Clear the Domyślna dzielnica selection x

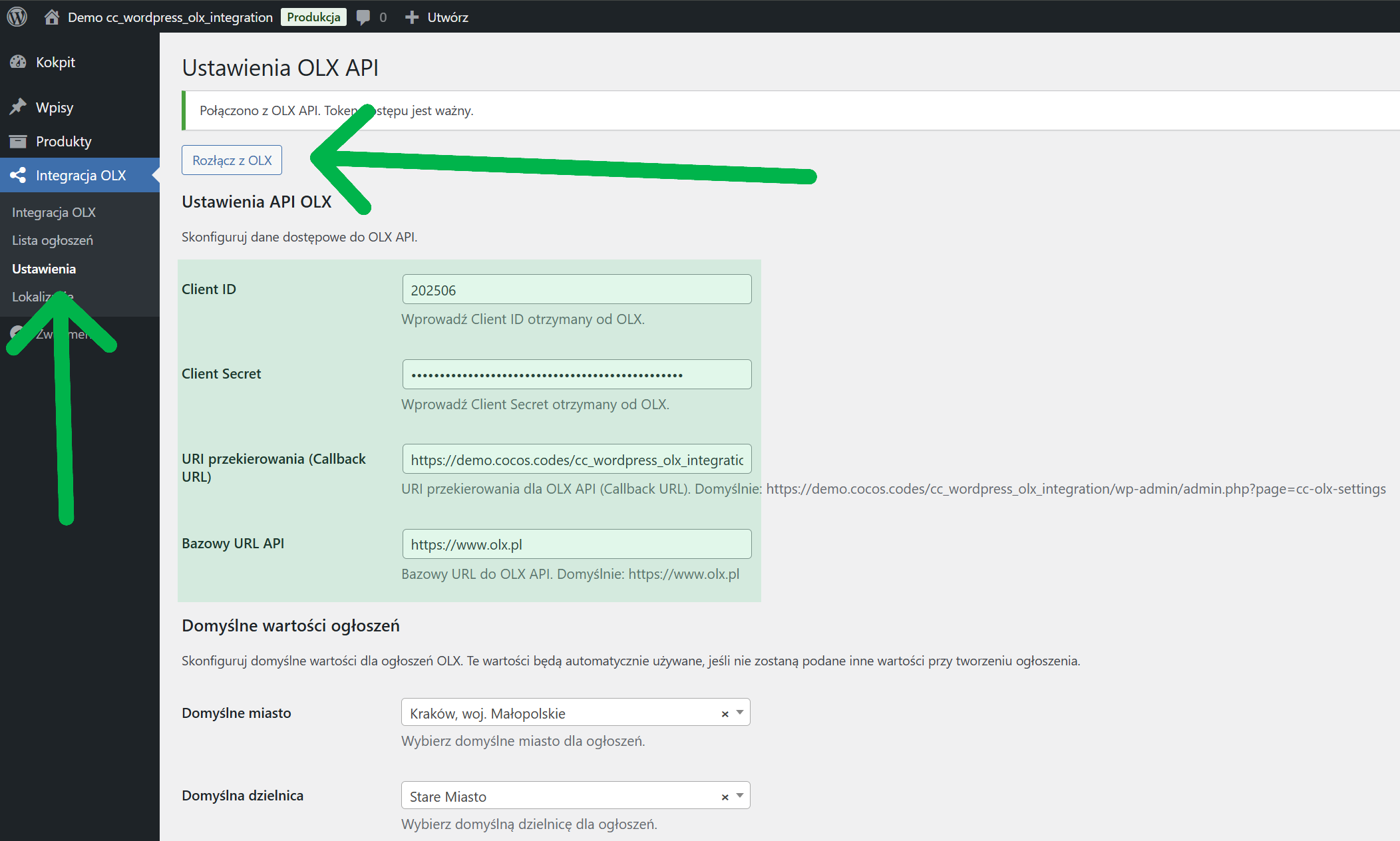725,796
